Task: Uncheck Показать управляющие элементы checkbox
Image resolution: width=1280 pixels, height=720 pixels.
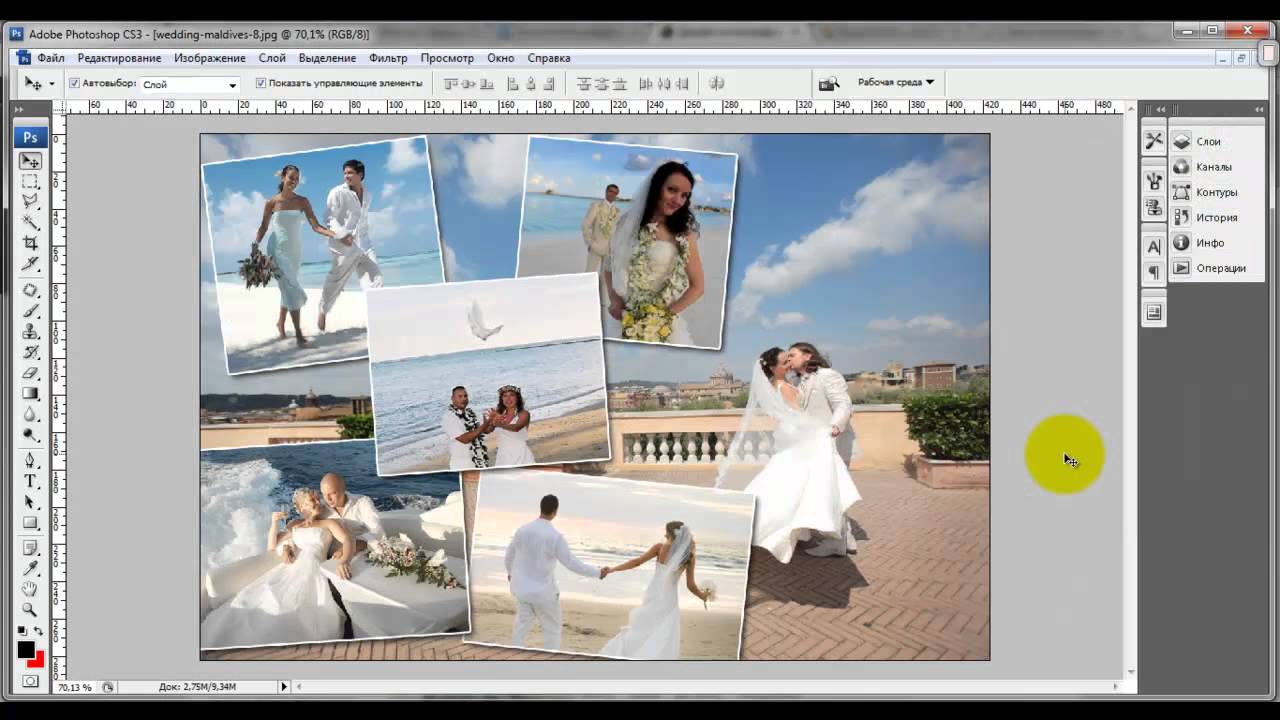Action: coord(261,84)
